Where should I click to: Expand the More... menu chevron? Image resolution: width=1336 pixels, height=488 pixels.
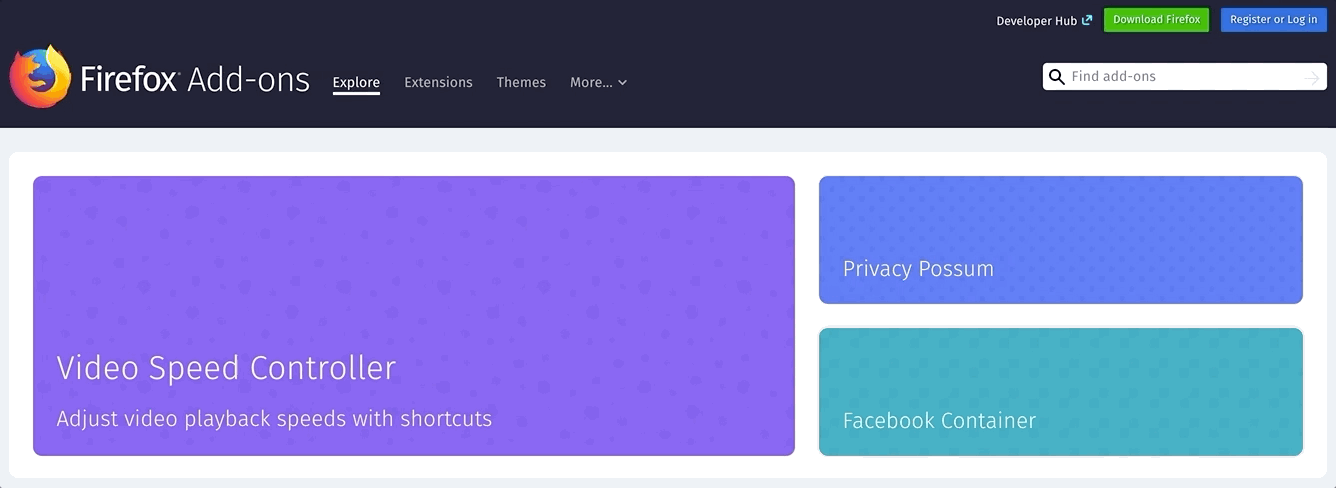pyautogui.click(x=623, y=83)
